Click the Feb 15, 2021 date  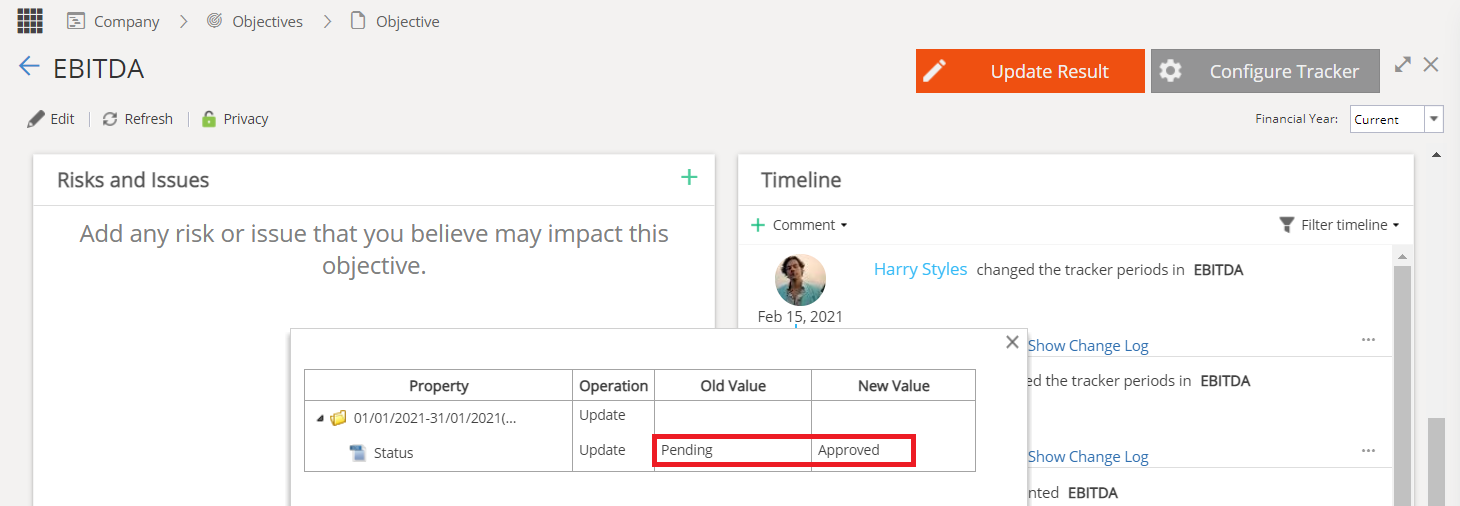[800, 316]
